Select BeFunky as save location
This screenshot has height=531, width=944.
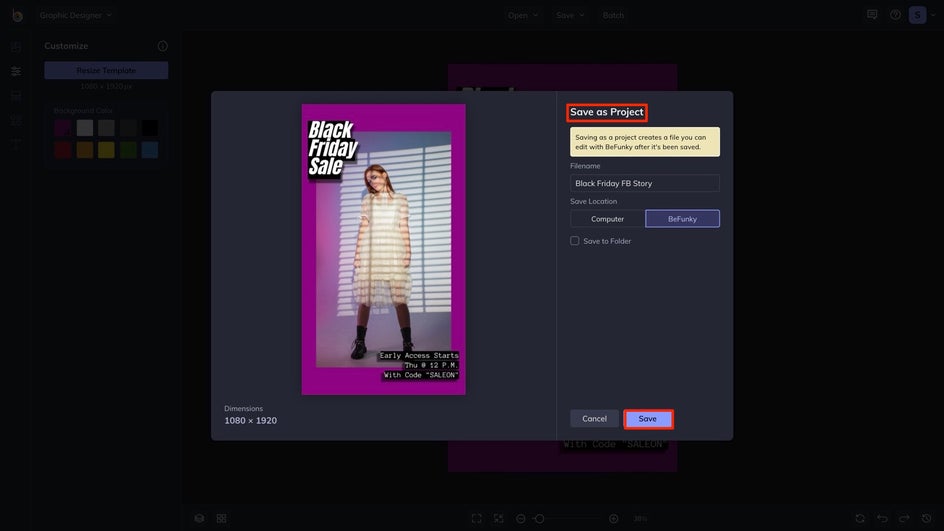click(682, 219)
